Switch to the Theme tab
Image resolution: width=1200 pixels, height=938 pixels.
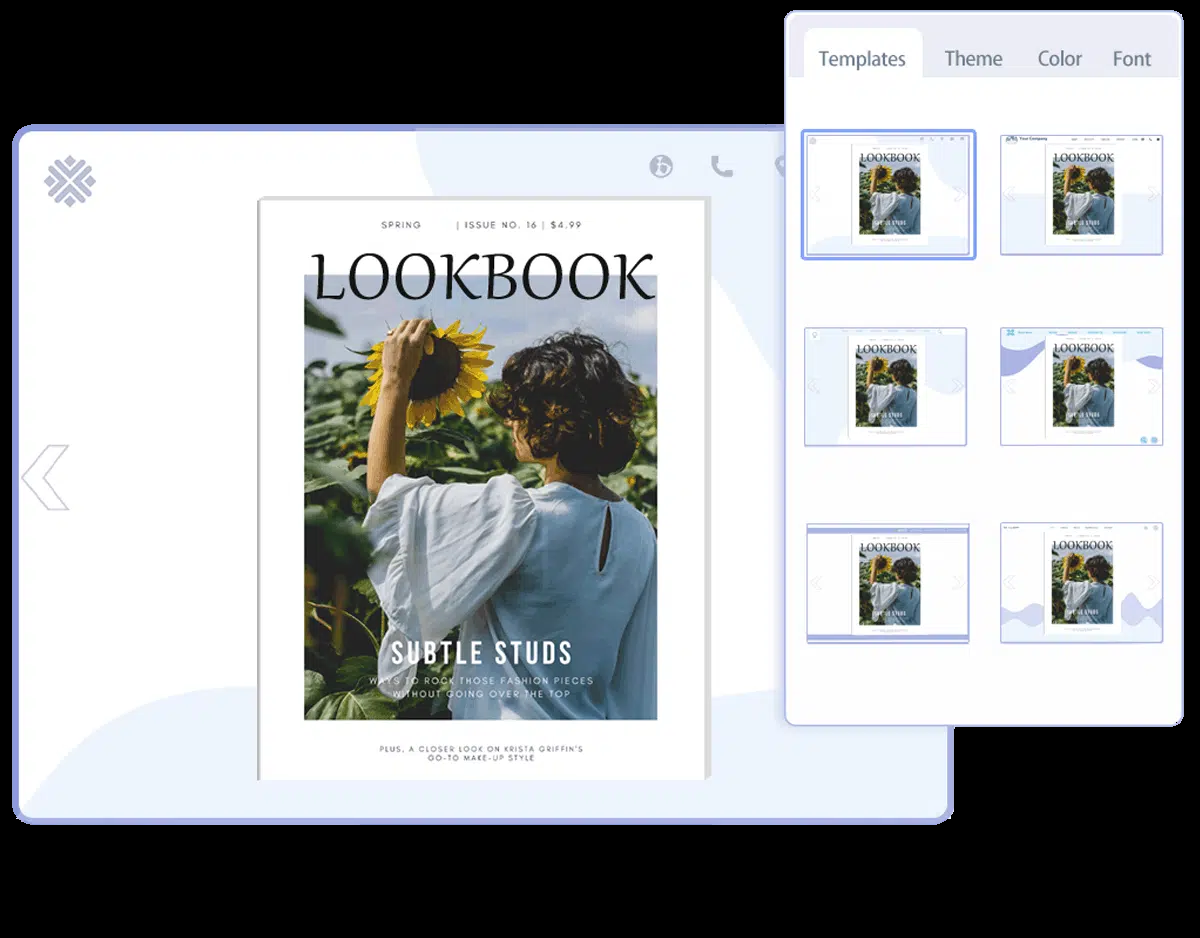973,59
